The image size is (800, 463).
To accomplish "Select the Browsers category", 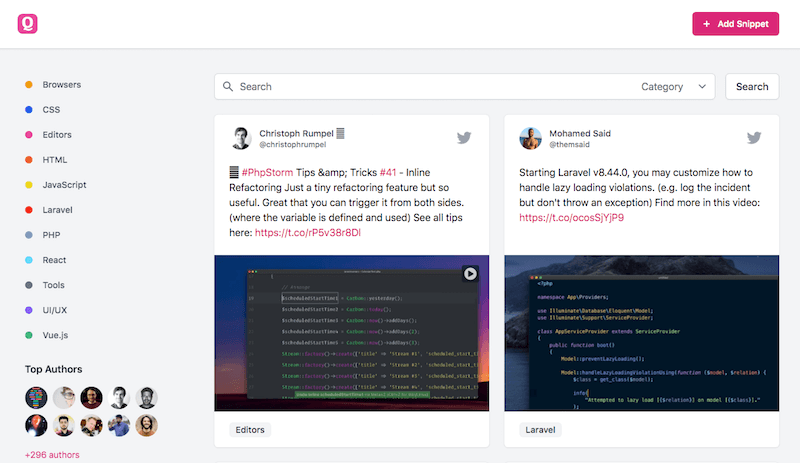I will click(x=62, y=85).
